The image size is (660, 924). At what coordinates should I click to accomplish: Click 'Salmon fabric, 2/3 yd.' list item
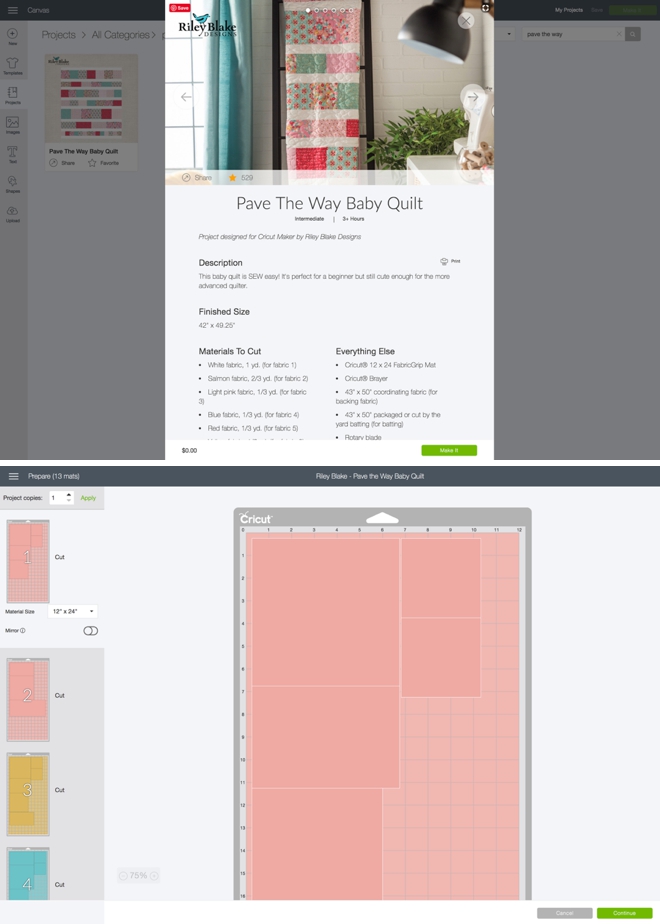tap(258, 378)
